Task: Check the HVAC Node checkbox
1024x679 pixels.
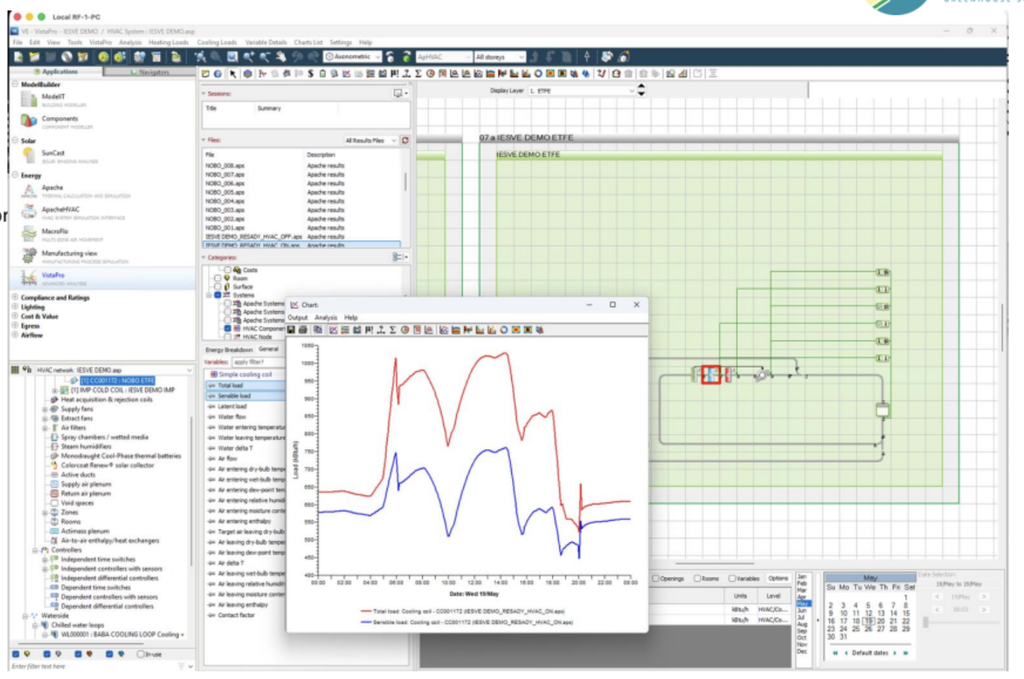Action: click(227, 337)
